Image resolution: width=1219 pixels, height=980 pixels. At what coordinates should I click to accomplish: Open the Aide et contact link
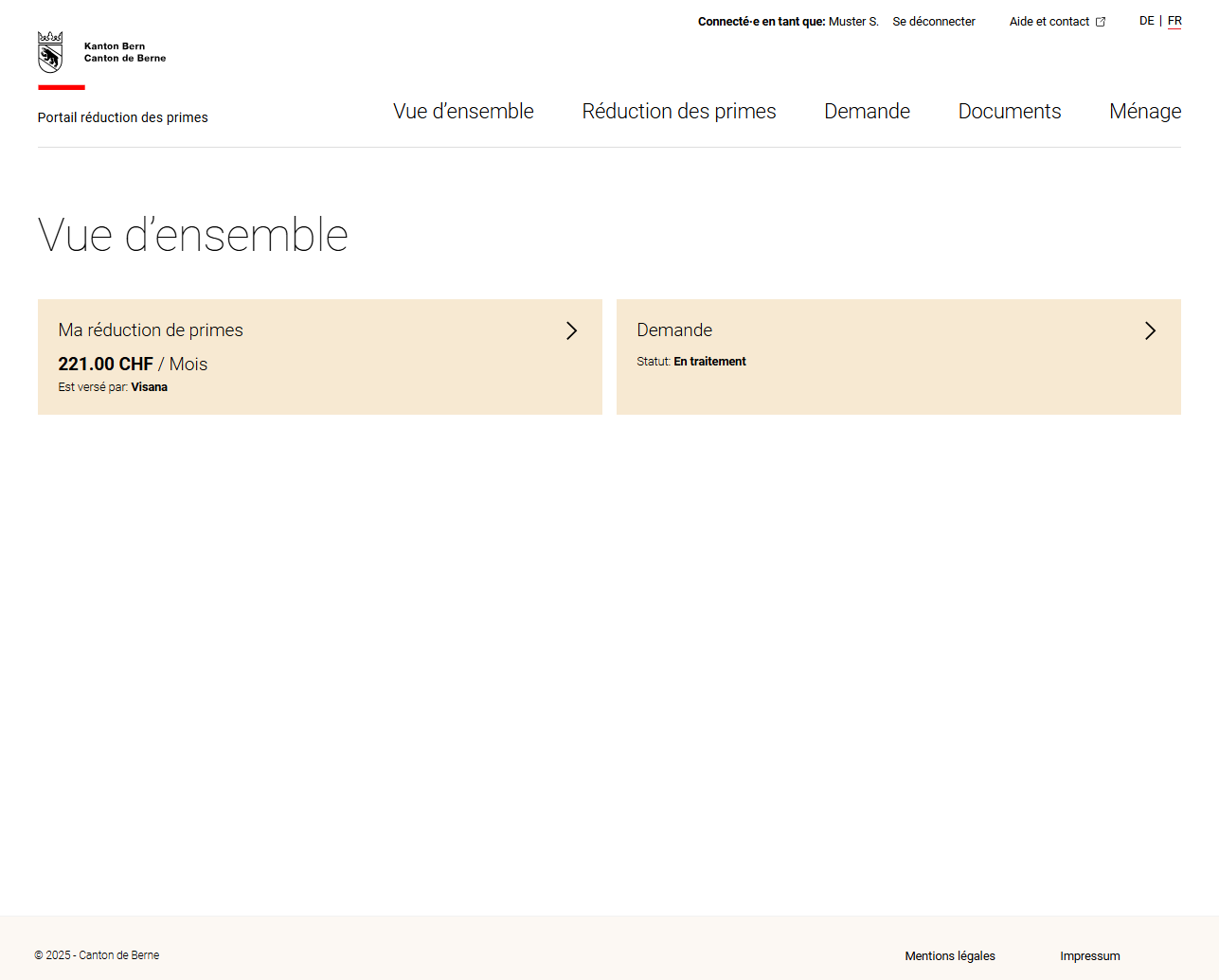point(1049,22)
